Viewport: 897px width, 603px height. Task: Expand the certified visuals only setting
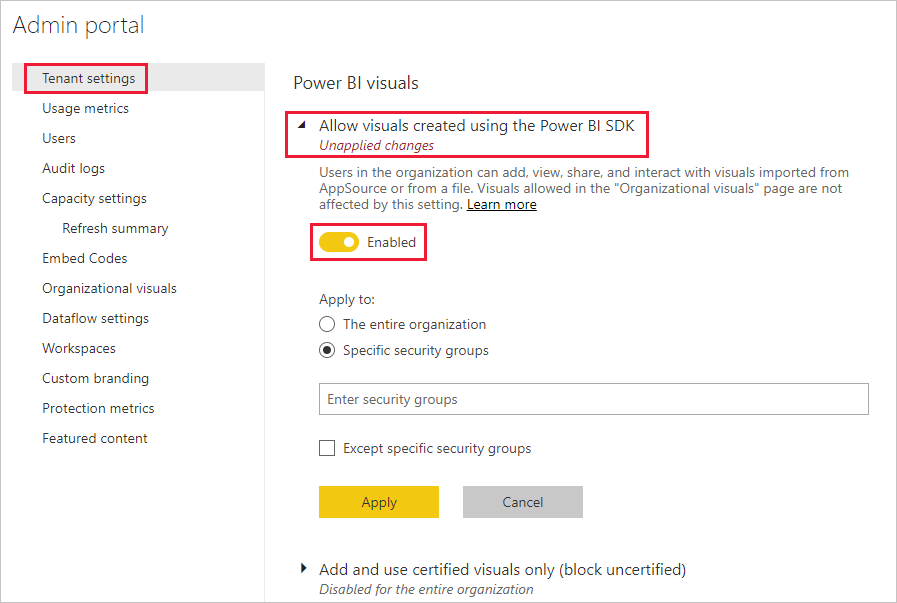tap(303, 569)
